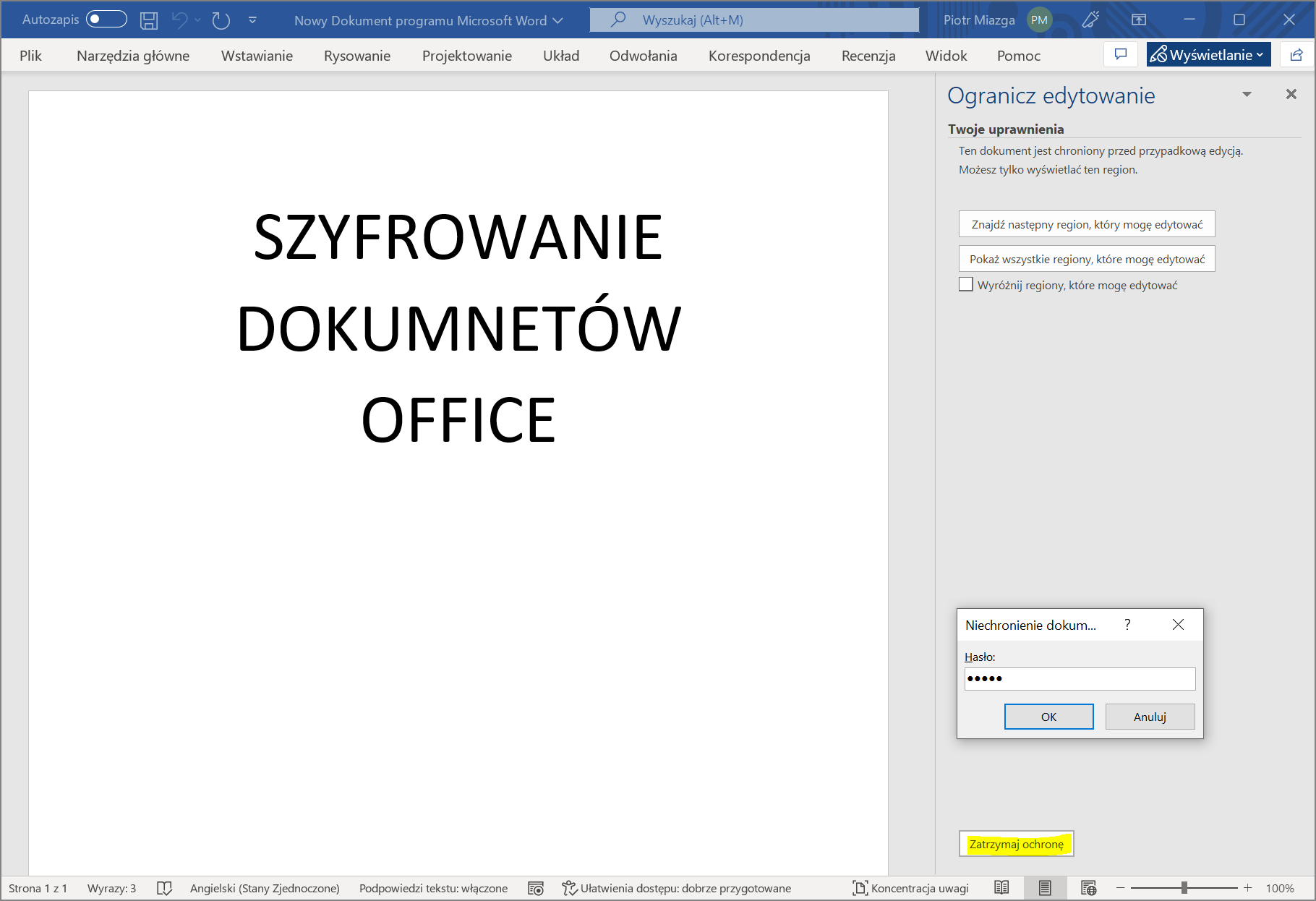Image resolution: width=1316 pixels, height=901 pixels.
Task: Select the Korespondencja tab
Action: (x=759, y=56)
